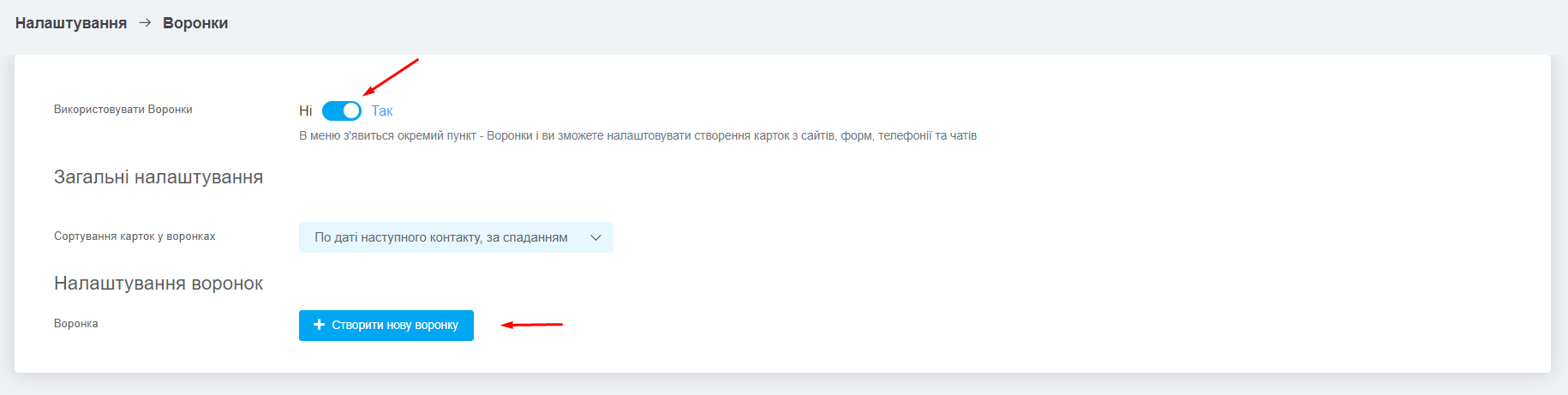Click the Використовувати Воронки label

(x=123, y=110)
